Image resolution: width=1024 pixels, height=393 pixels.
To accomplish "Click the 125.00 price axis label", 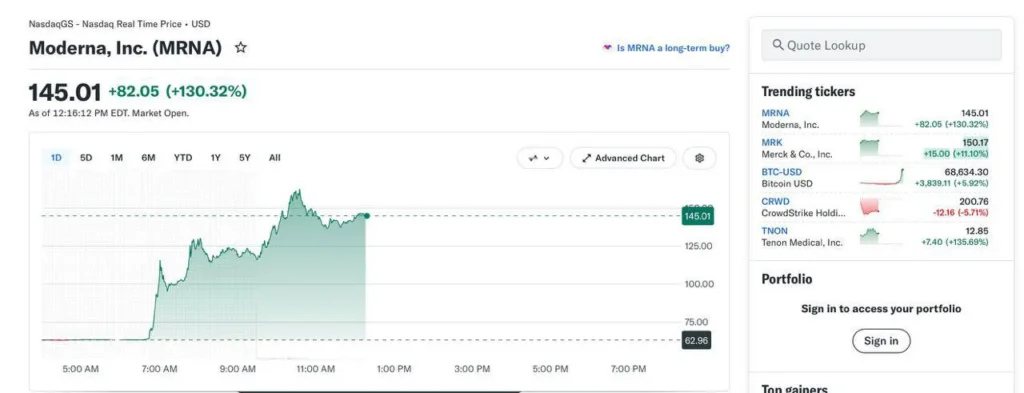I will point(698,246).
